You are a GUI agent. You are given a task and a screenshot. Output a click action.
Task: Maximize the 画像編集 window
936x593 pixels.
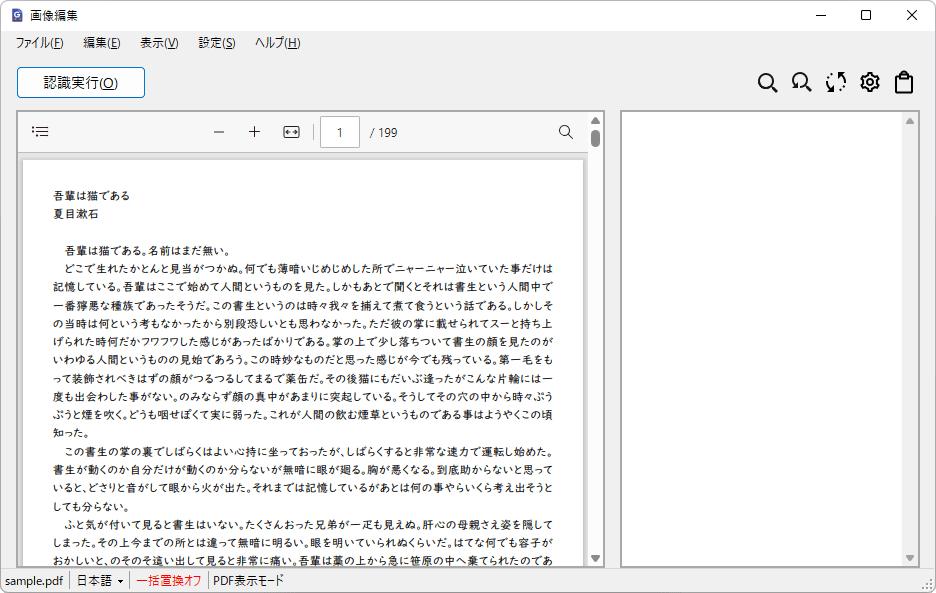click(x=866, y=16)
